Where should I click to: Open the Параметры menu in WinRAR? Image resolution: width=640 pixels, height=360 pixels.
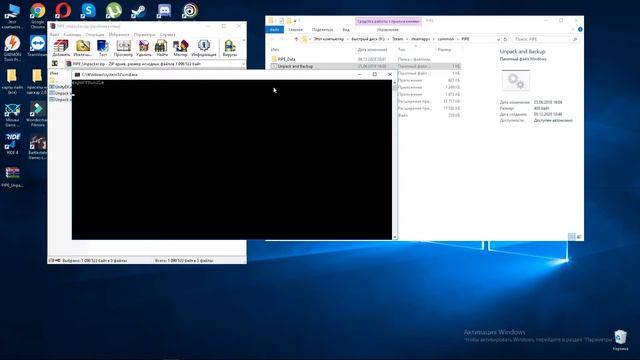144,35
